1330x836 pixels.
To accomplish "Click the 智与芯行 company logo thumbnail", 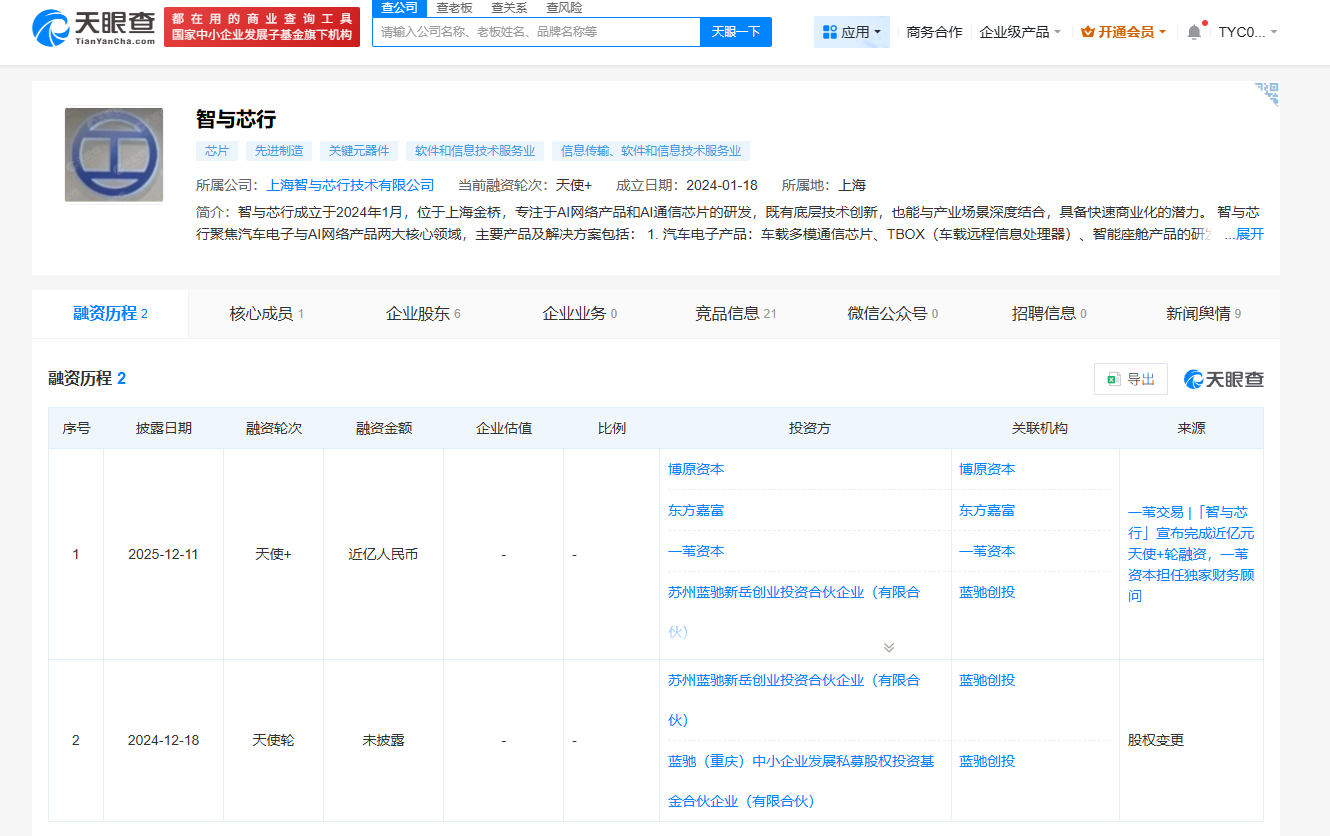I will (x=114, y=155).
